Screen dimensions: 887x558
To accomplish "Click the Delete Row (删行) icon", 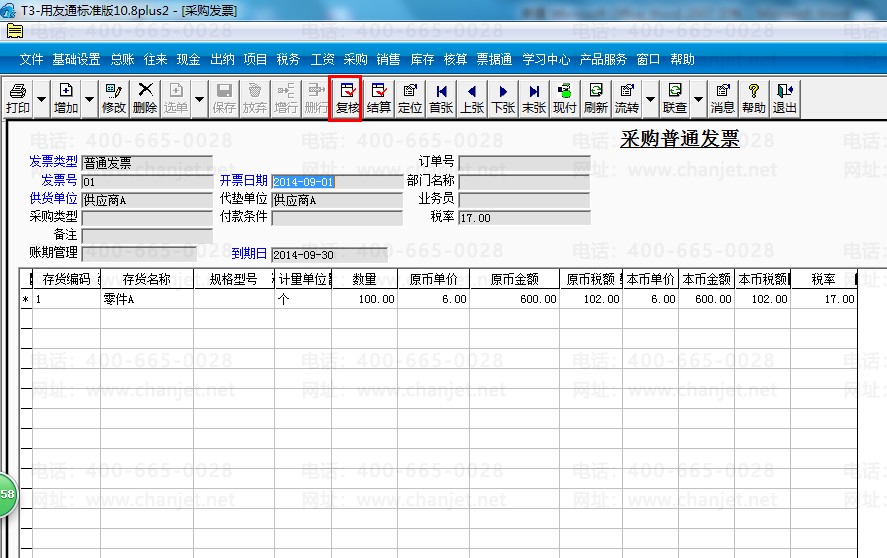I will (x=316, y=98).
